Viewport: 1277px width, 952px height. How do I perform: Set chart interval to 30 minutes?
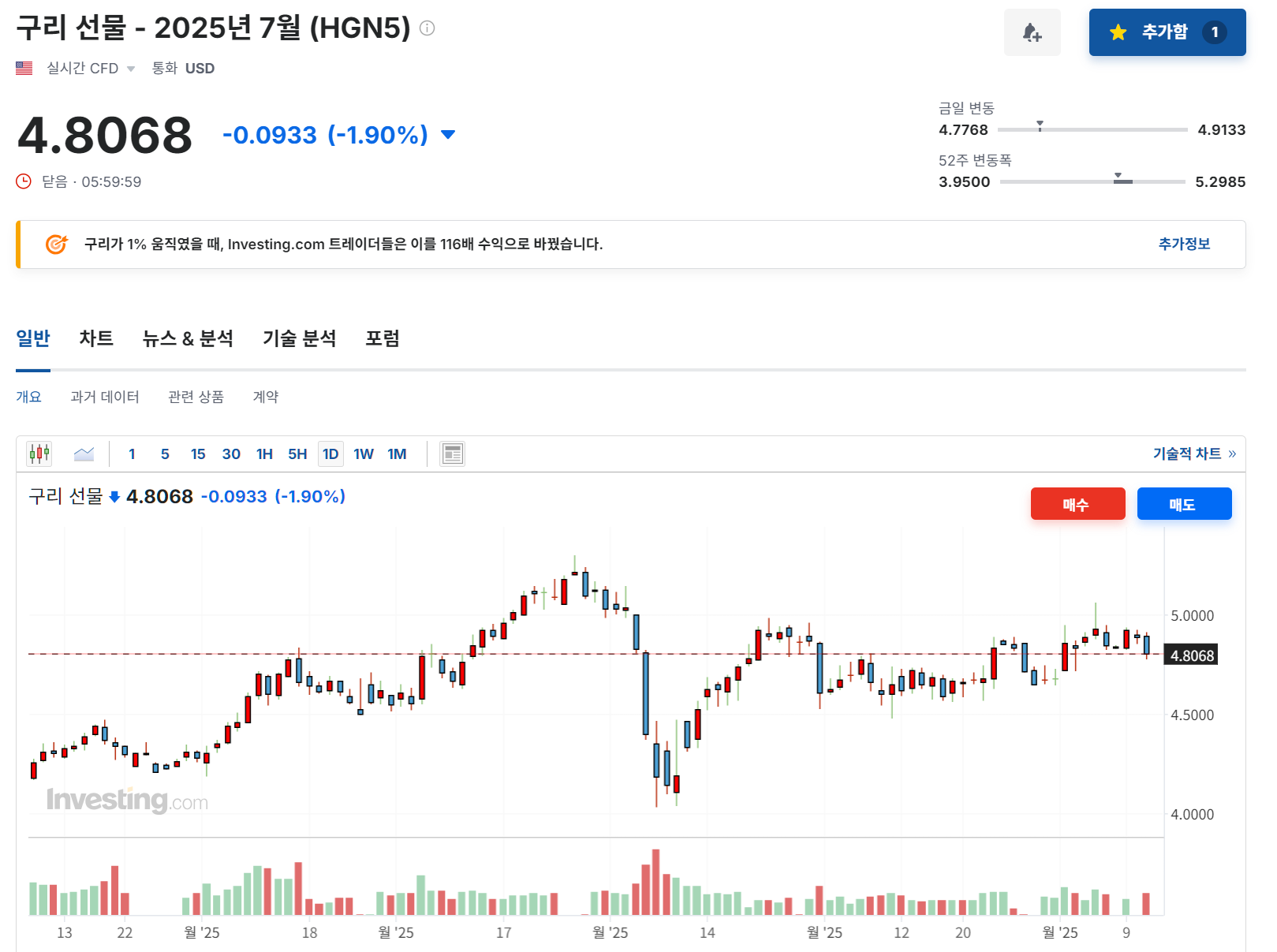pos(231,454)
